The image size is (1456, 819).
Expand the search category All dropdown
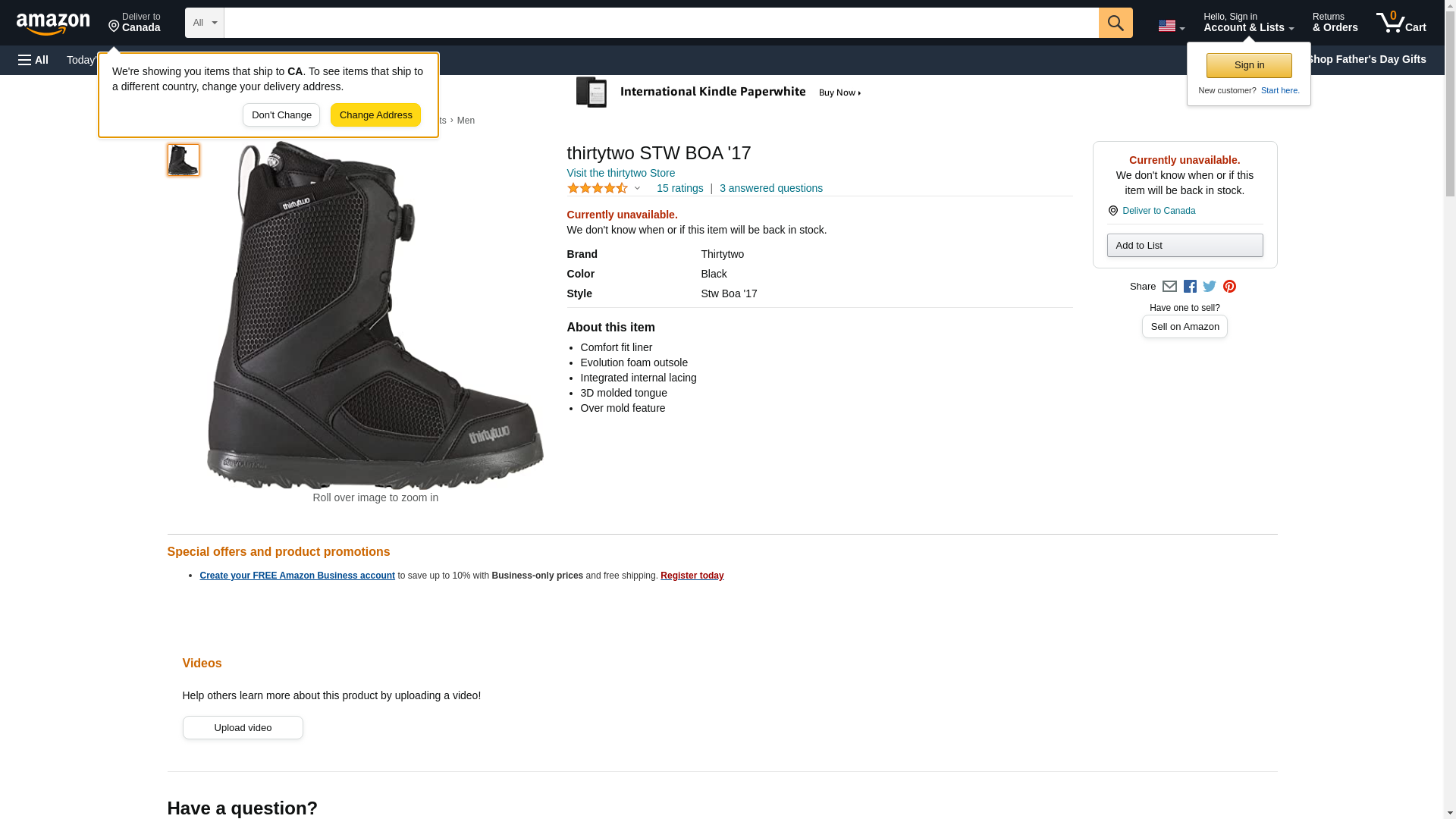(x=205, y=23)
